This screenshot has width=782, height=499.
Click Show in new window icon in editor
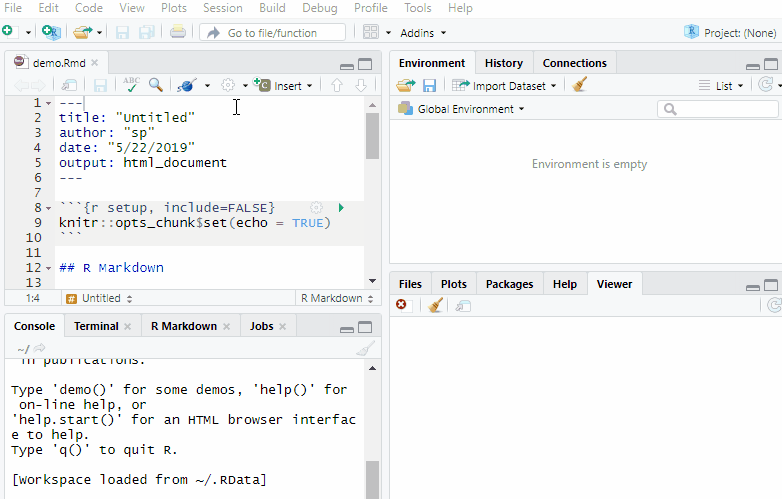pyautogui.click(x=69, y=85)
